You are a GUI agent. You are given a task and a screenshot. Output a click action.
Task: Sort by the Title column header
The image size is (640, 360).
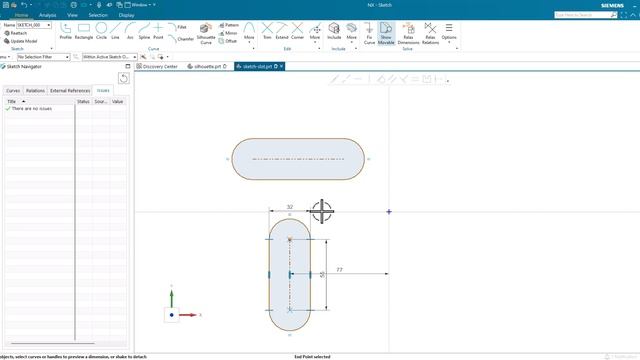coord(40,101)
